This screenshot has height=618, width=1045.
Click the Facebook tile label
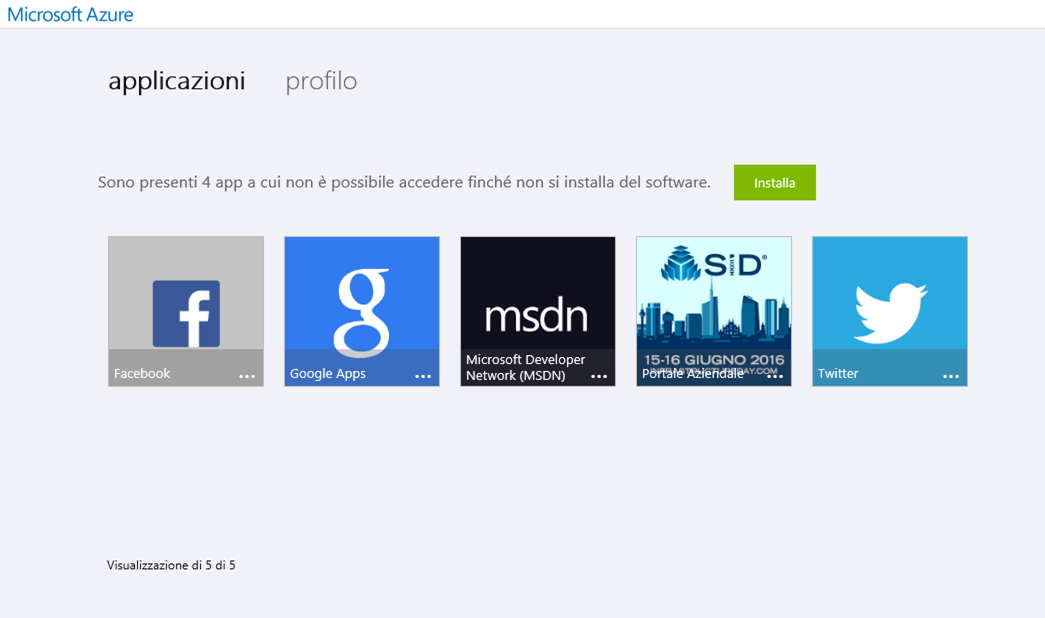(142, 373)
